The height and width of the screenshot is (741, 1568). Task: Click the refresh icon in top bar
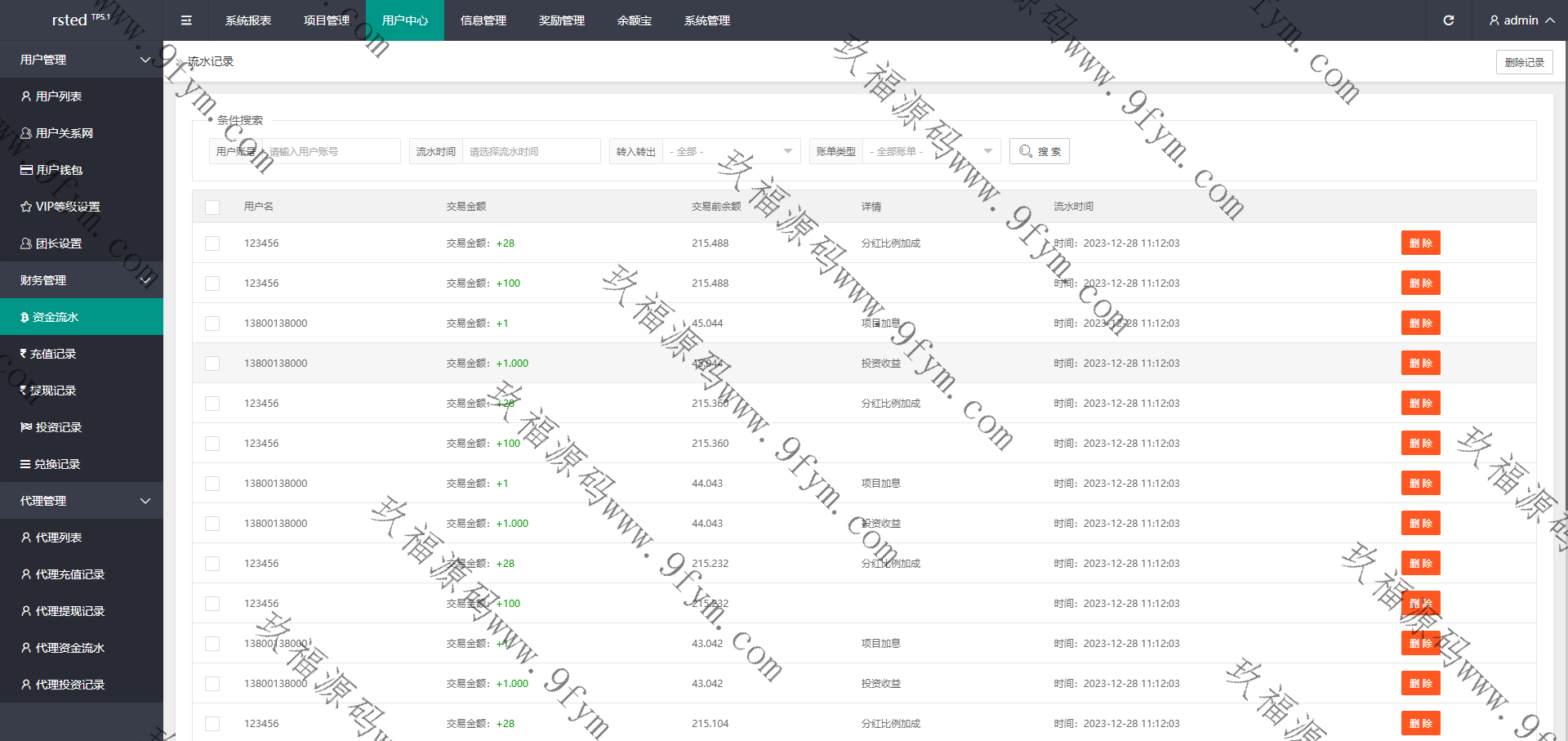click(1448, 20)
